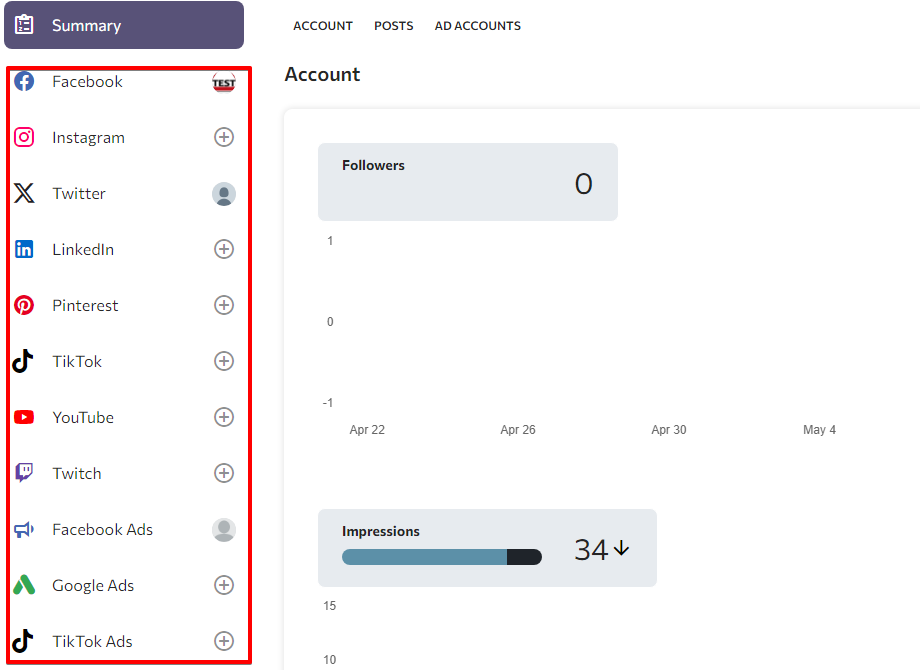
Task: Click the Summary clipboard icon
Action: [x=24, y=25]
